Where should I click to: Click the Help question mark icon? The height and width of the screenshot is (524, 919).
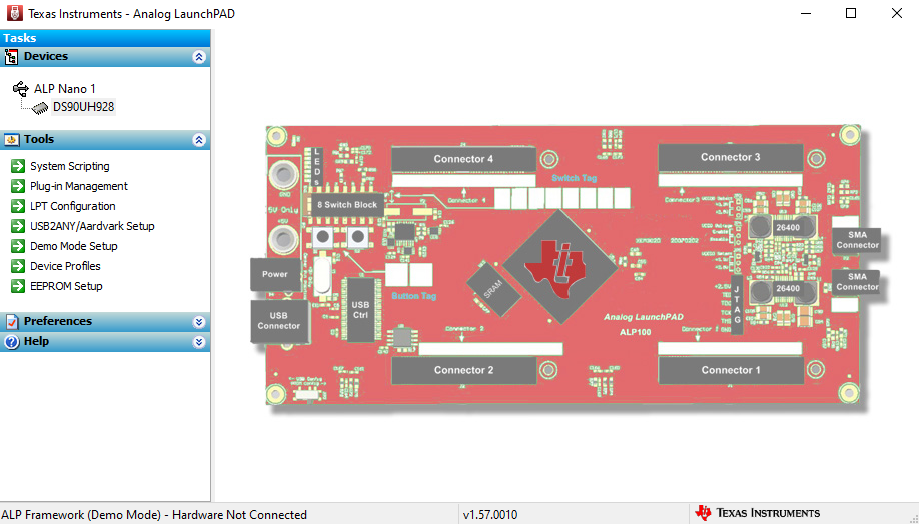point(12,342)
